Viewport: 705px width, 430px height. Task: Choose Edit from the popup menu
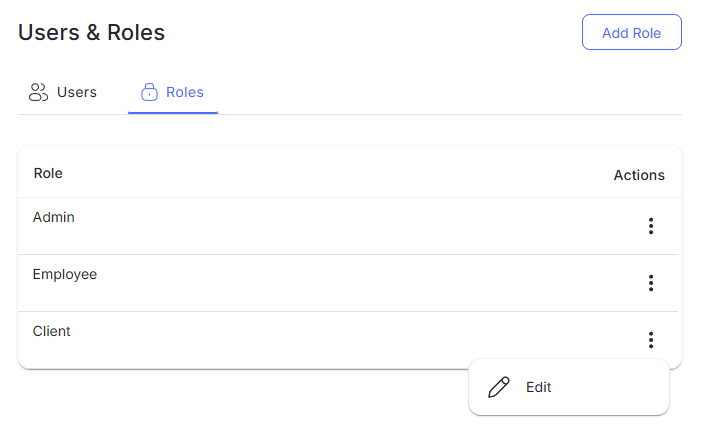(569, 387)
